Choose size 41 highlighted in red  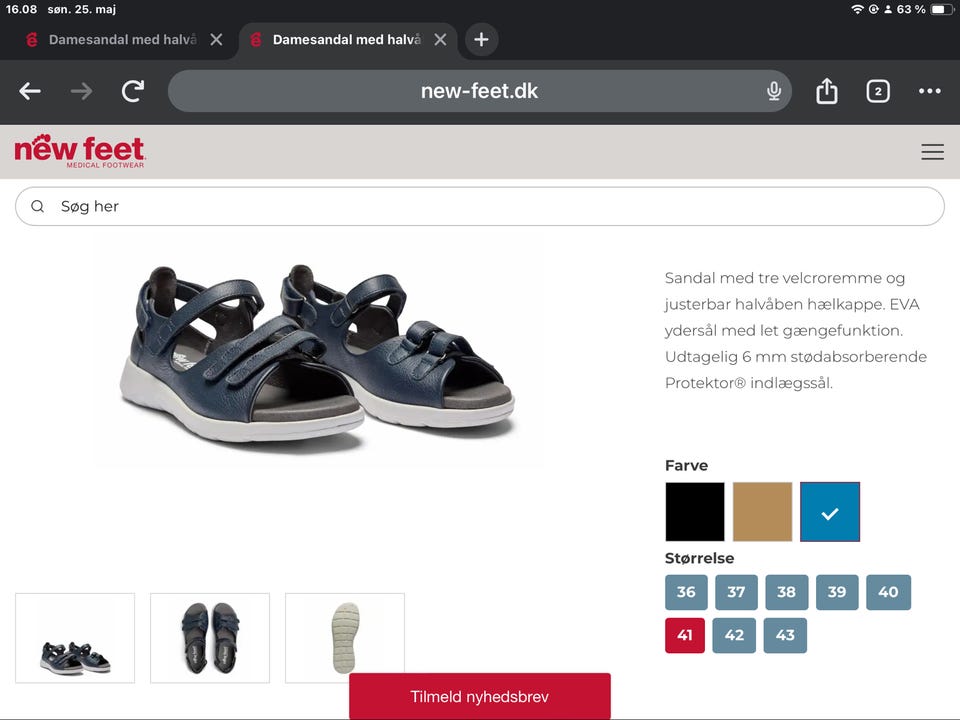click(684, 635)
